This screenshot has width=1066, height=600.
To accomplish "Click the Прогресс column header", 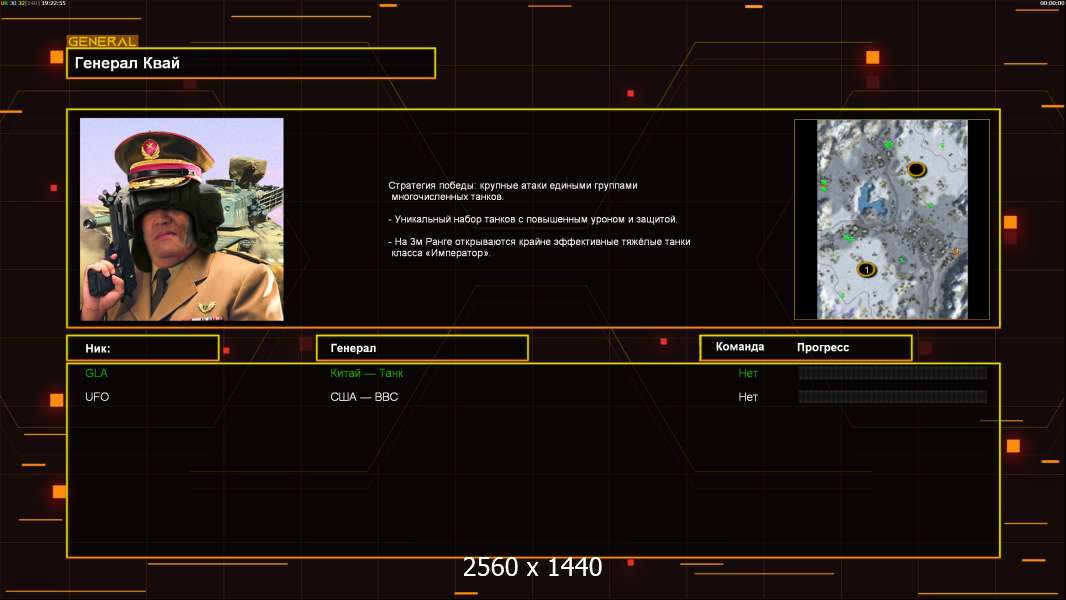I will [x=823, y=348].
